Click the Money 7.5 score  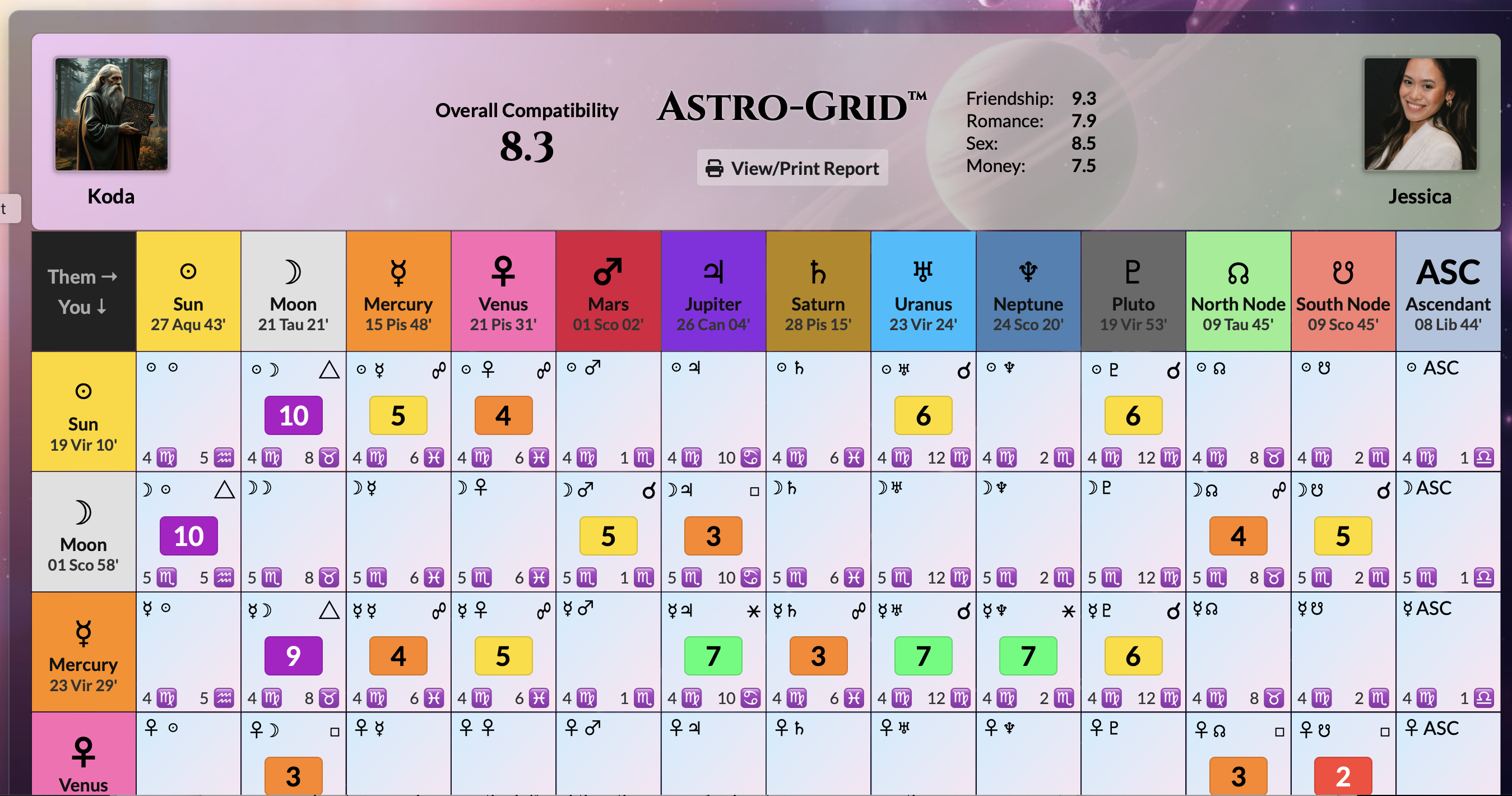click(x=1083, y=165)
